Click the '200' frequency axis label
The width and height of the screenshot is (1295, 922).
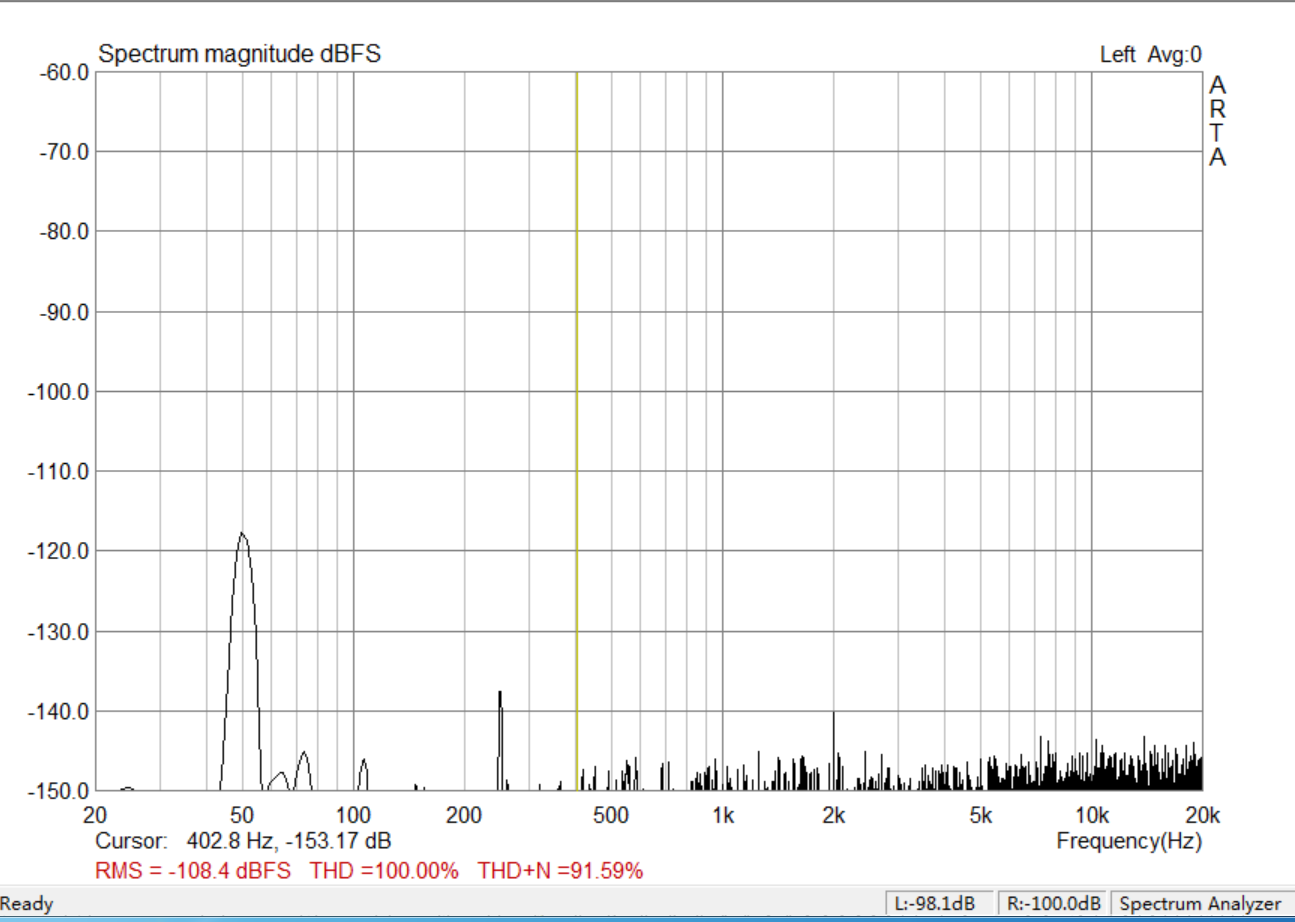(464, 815)
